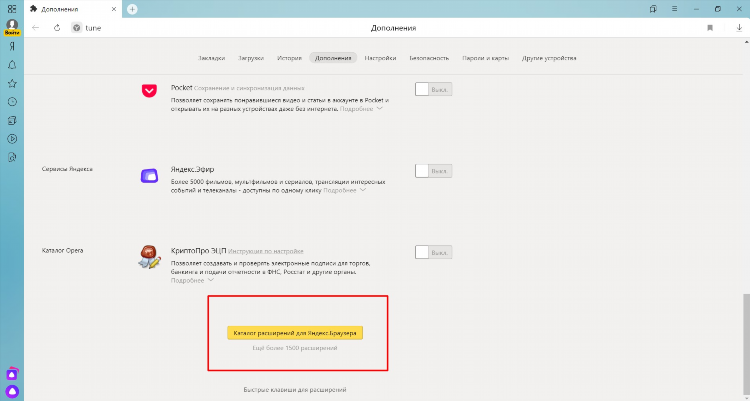Screen dimensions: 750x401
Task: Go back with the arrow button
Action: (35, 28)
